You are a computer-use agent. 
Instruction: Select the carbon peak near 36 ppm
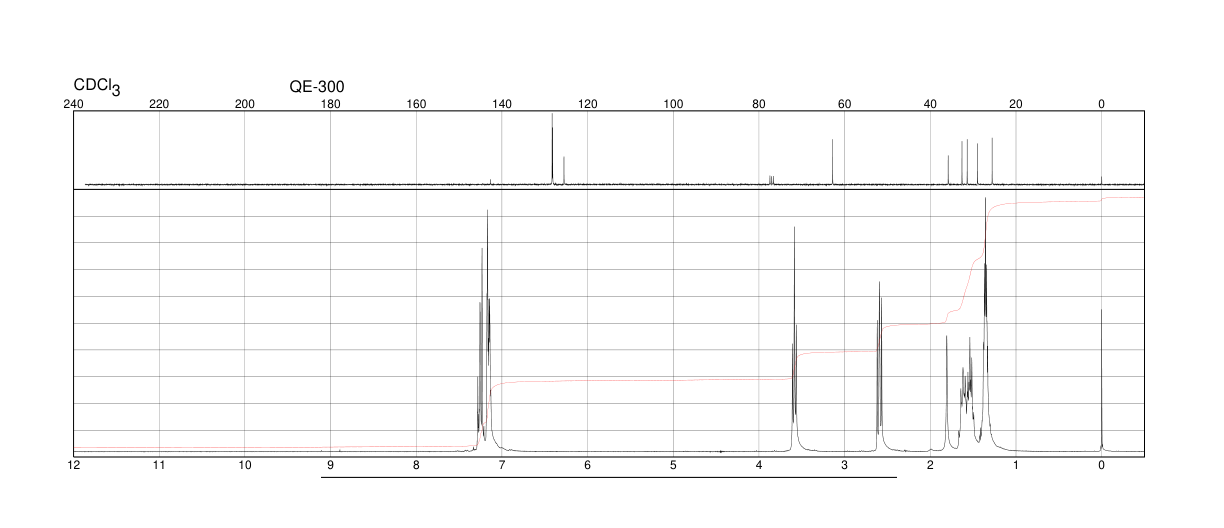pos(948,170)
